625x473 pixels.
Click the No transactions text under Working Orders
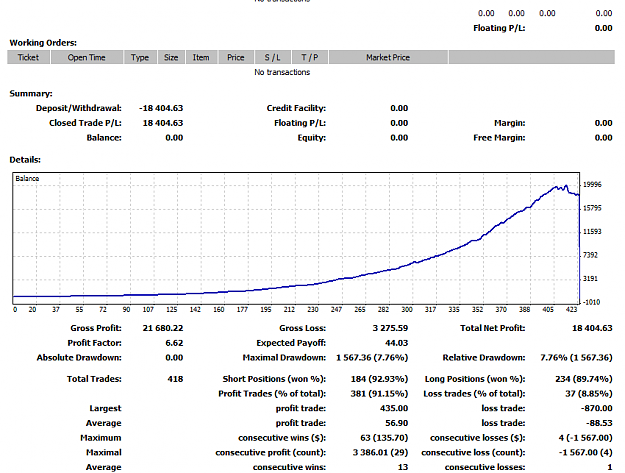coord(282,72)
